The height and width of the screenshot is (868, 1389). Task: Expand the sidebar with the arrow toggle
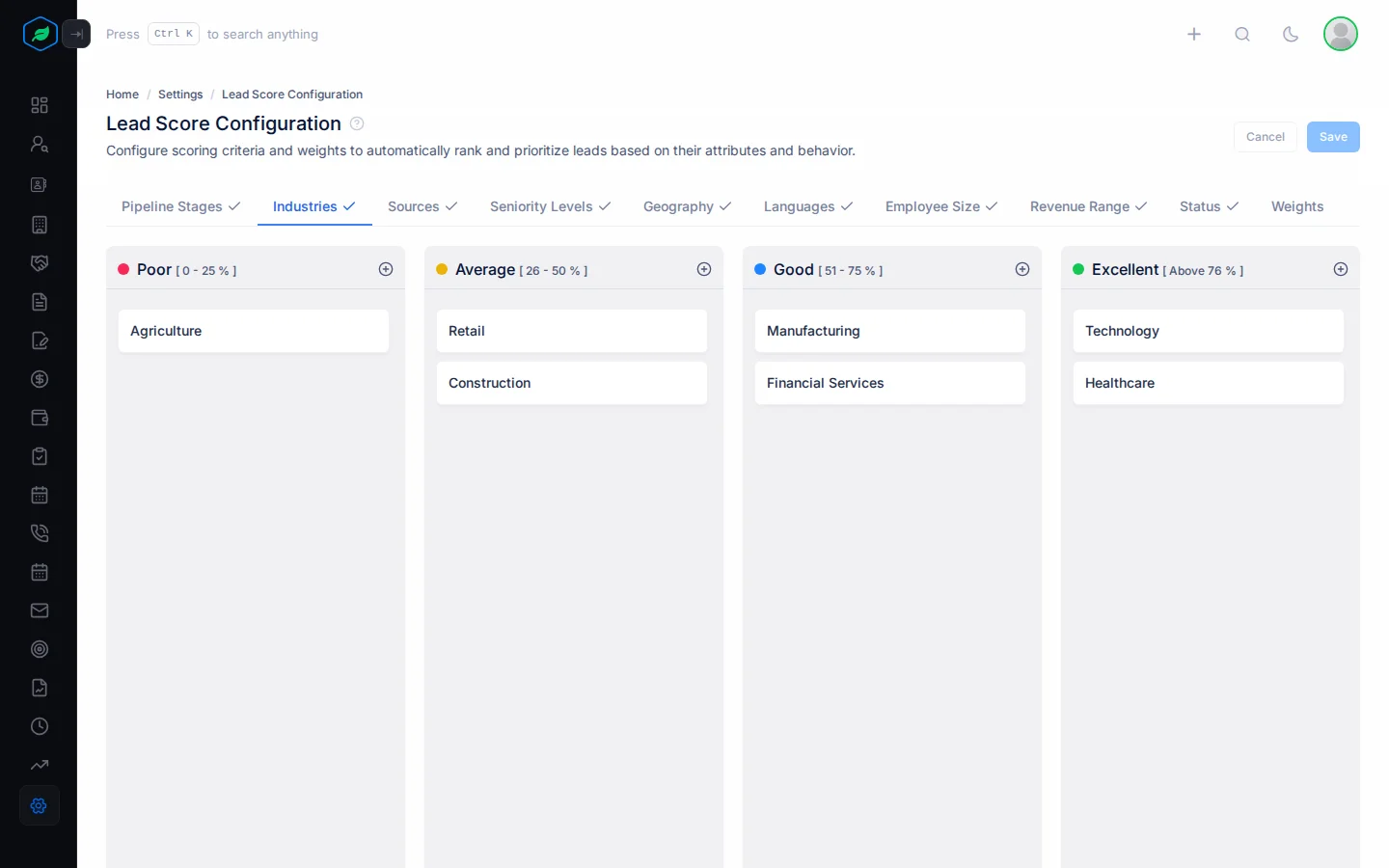click(76, 34)
